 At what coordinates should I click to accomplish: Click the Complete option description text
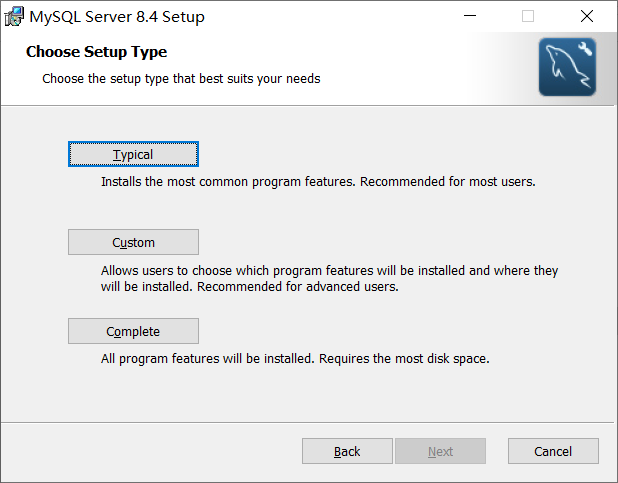point(295,358)
